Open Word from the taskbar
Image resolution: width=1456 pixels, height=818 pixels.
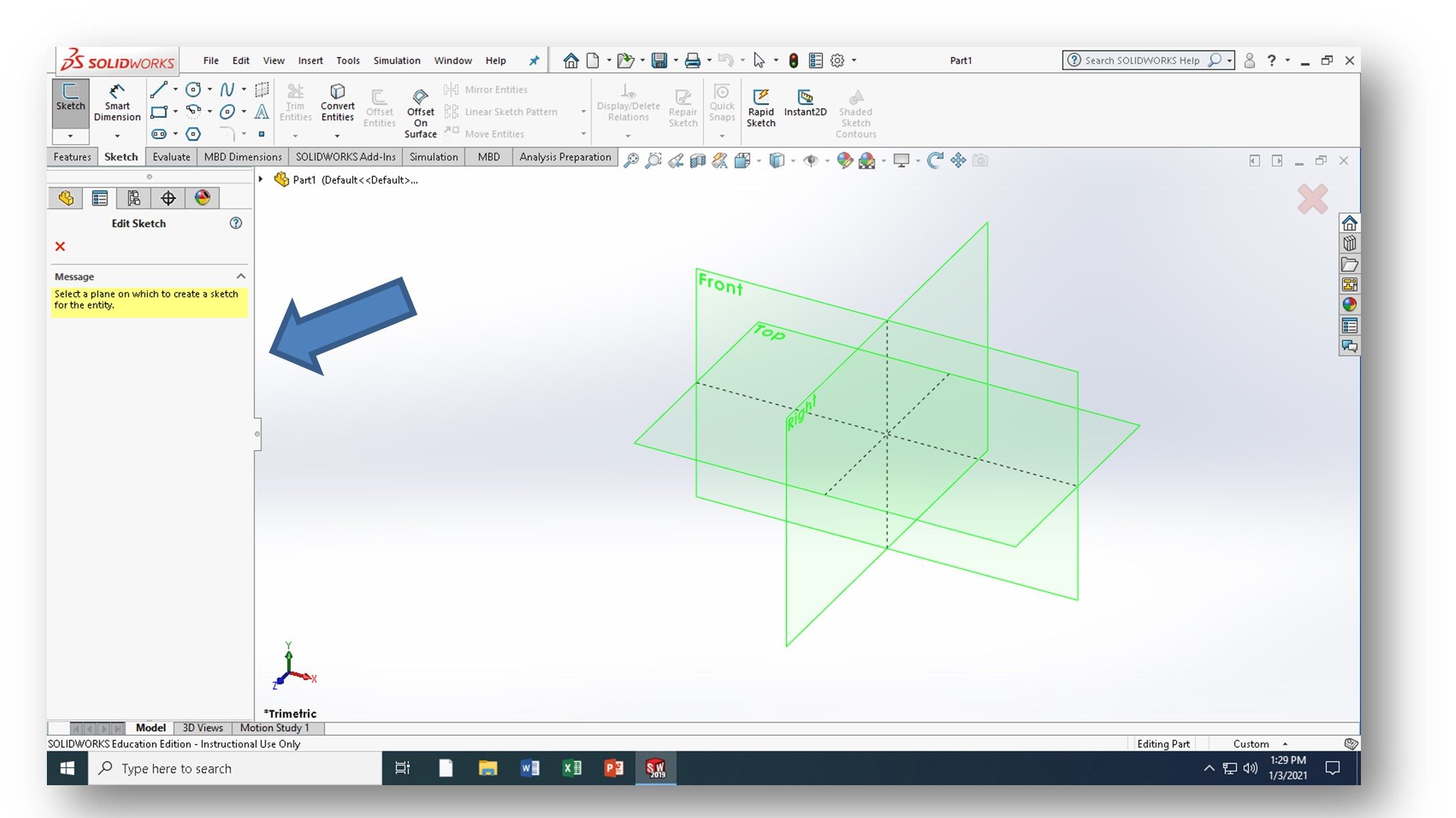pos(530,768)
